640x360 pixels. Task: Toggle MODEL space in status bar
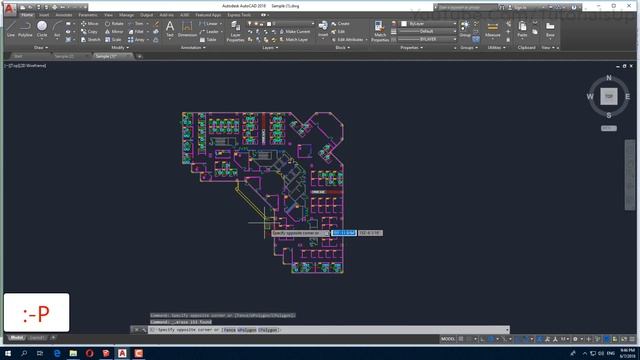click(448, 339)
